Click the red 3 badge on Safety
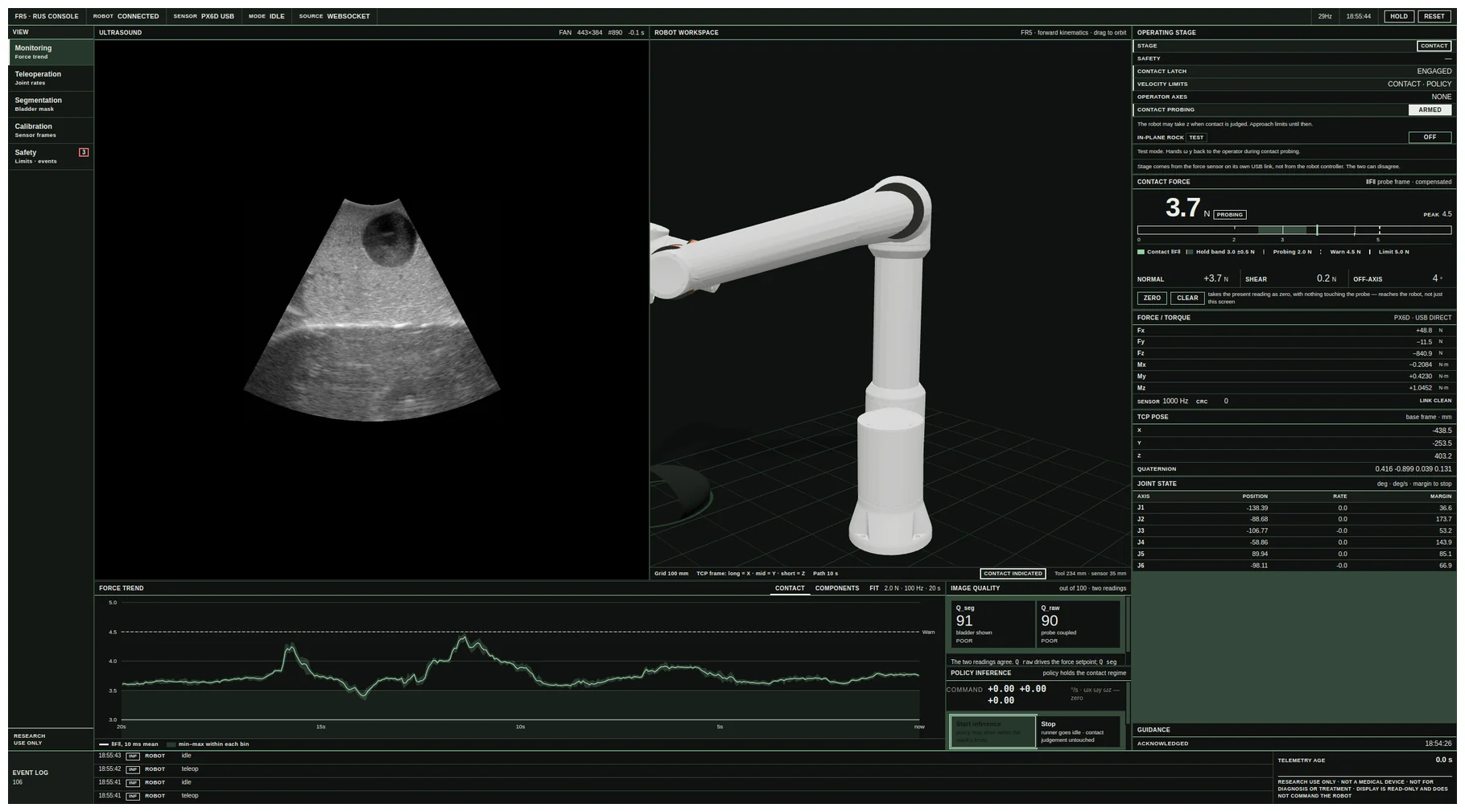Image resolution: width=1465 pixels, height=812 pixels. (84, 152)
